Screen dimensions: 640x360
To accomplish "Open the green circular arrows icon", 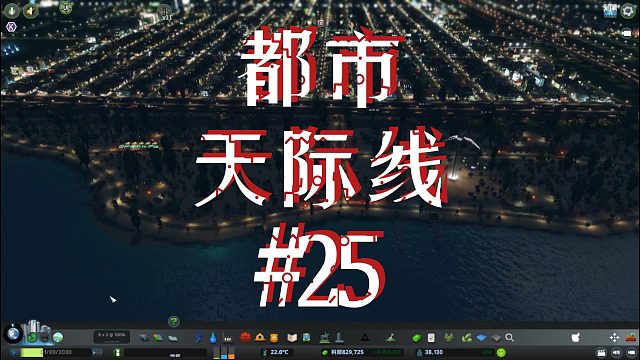I will point(32,338).
